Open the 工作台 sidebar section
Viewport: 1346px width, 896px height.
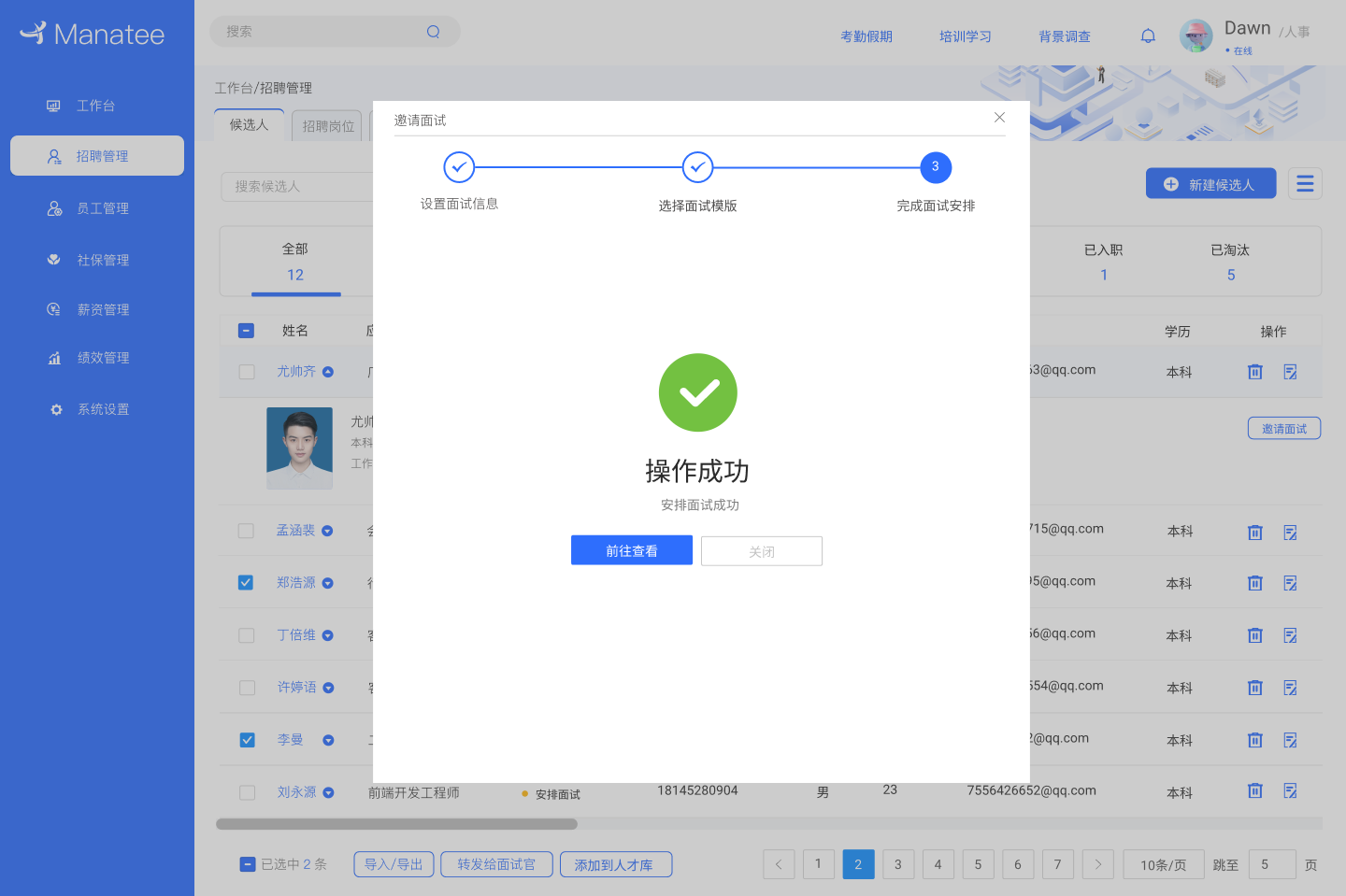(96, 106)
